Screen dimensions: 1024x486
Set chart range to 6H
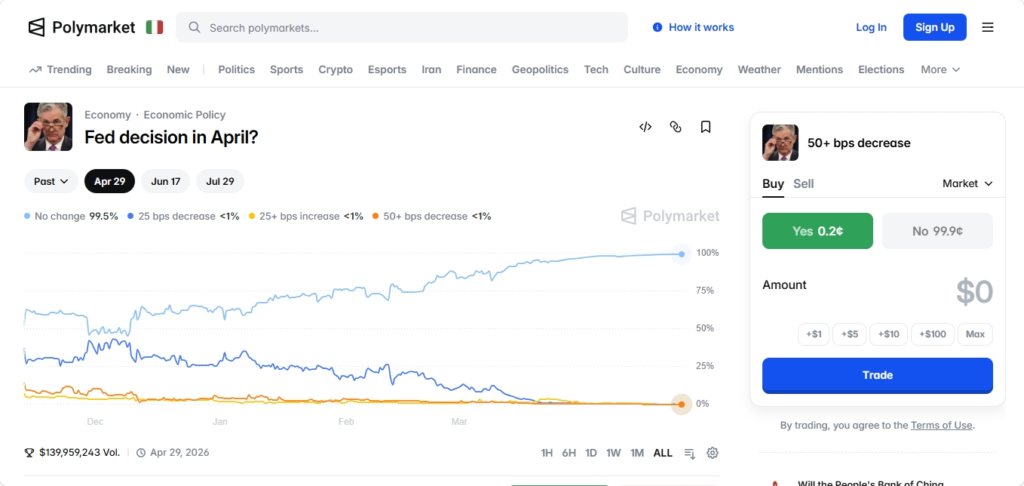(569, 453)
